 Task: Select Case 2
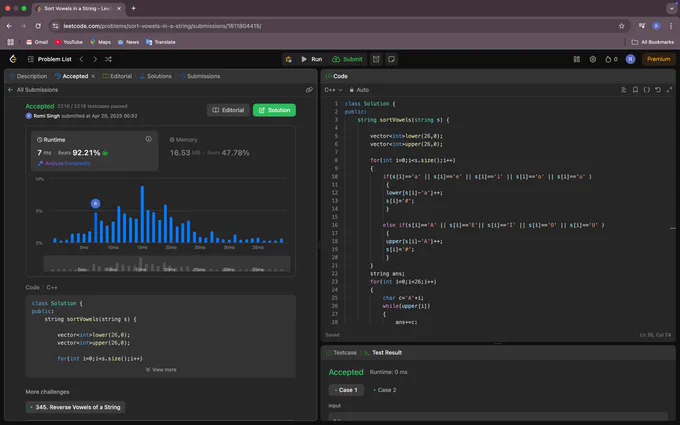point(385,390)
